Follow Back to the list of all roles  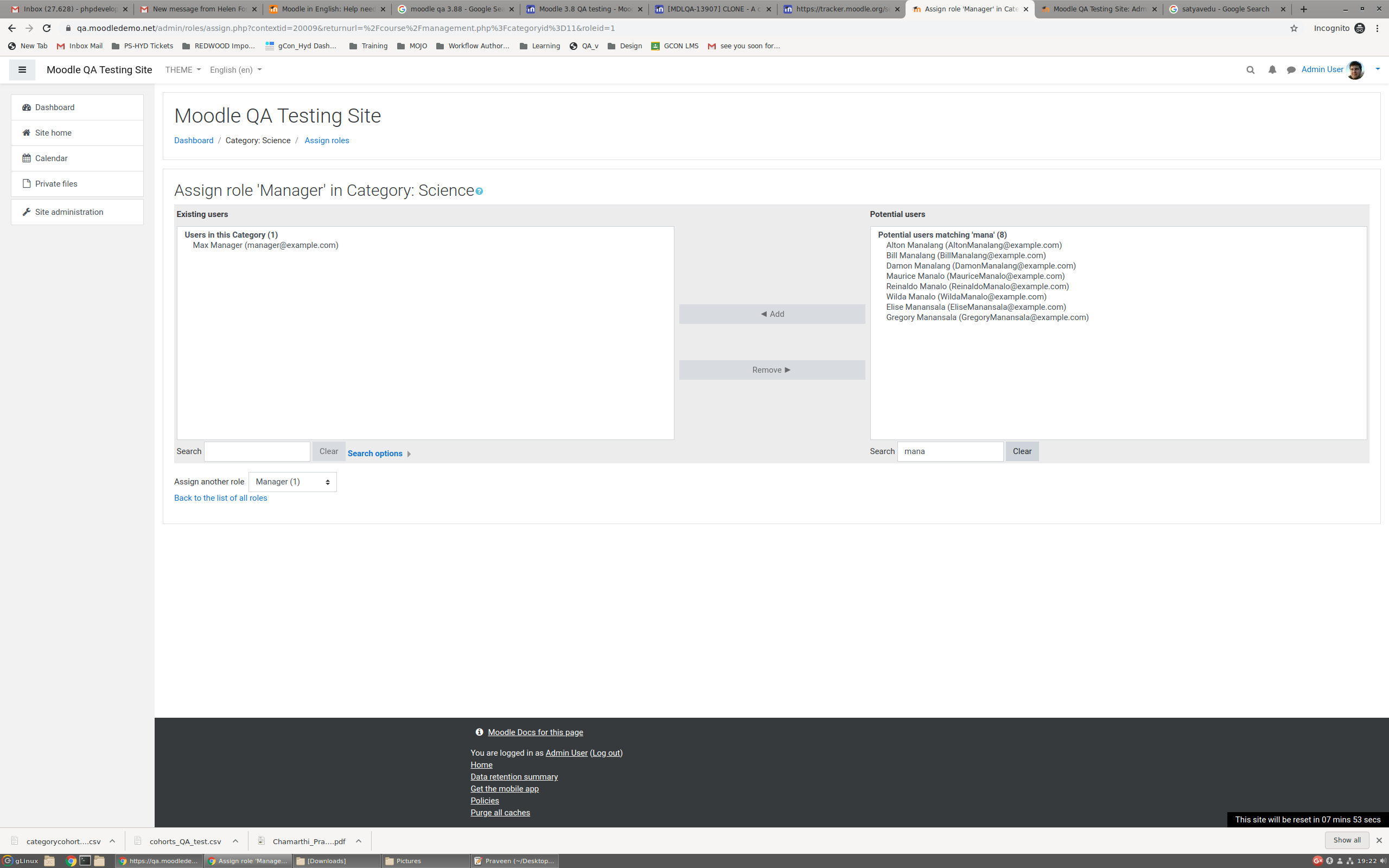[x=220, y=499]
